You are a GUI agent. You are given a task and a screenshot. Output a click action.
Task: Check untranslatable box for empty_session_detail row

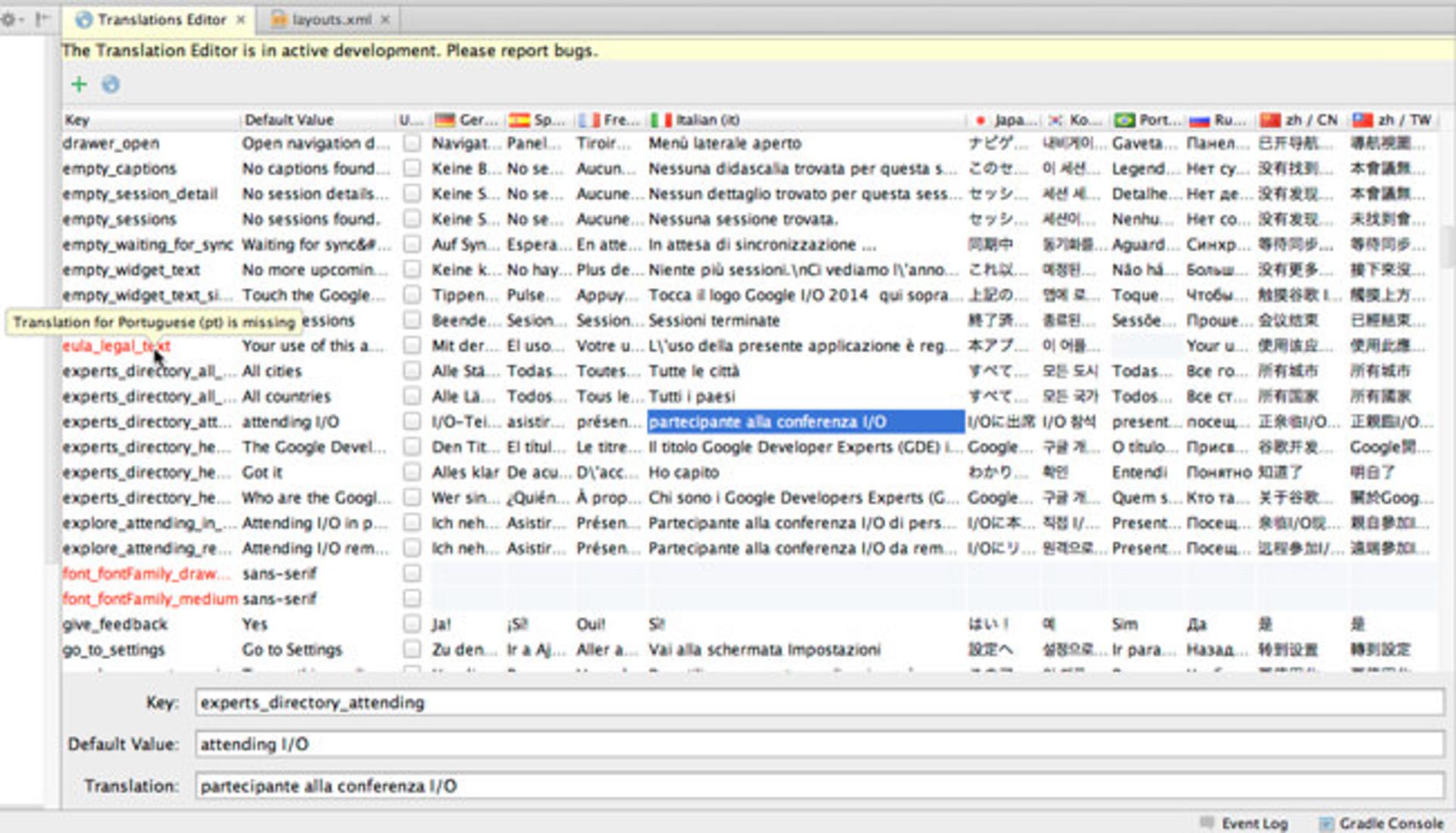(x=412, y=194)
